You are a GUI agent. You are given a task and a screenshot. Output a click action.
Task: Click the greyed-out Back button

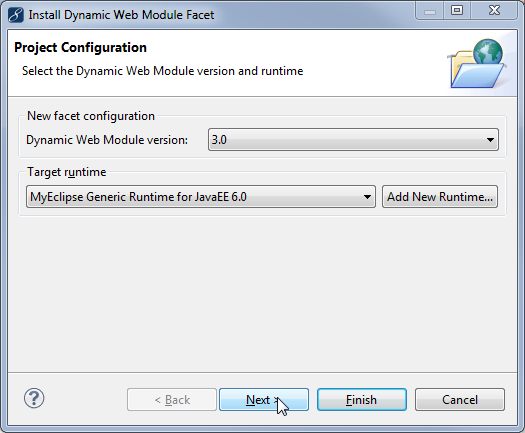172,400
